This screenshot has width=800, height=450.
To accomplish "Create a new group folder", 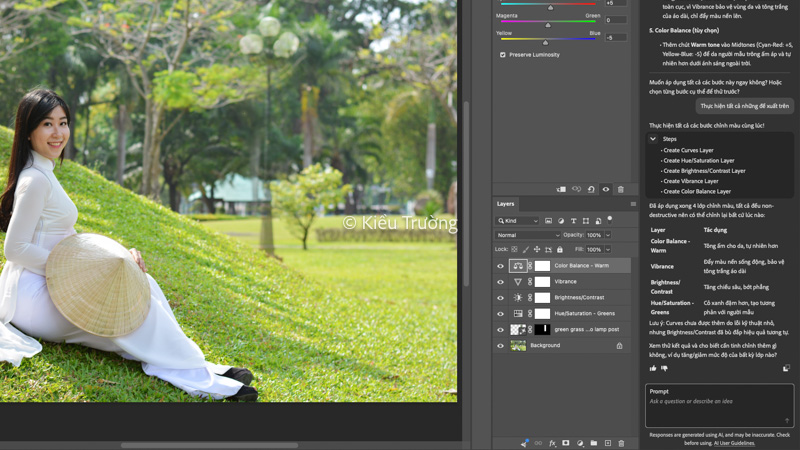I will [x=593, y=443].
